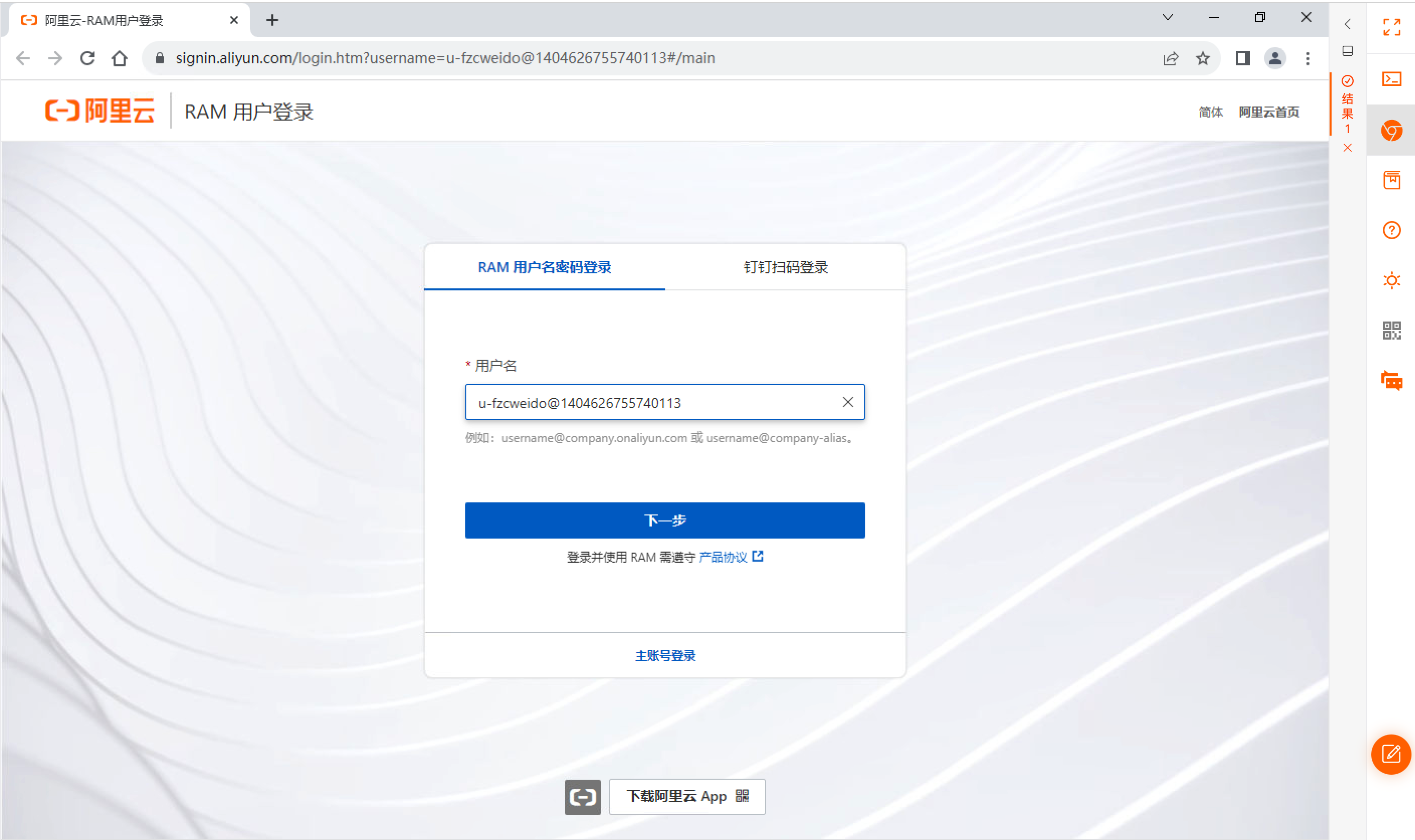Toggle the browser side panel icon
The image size is (1415, 840).
1243,58
